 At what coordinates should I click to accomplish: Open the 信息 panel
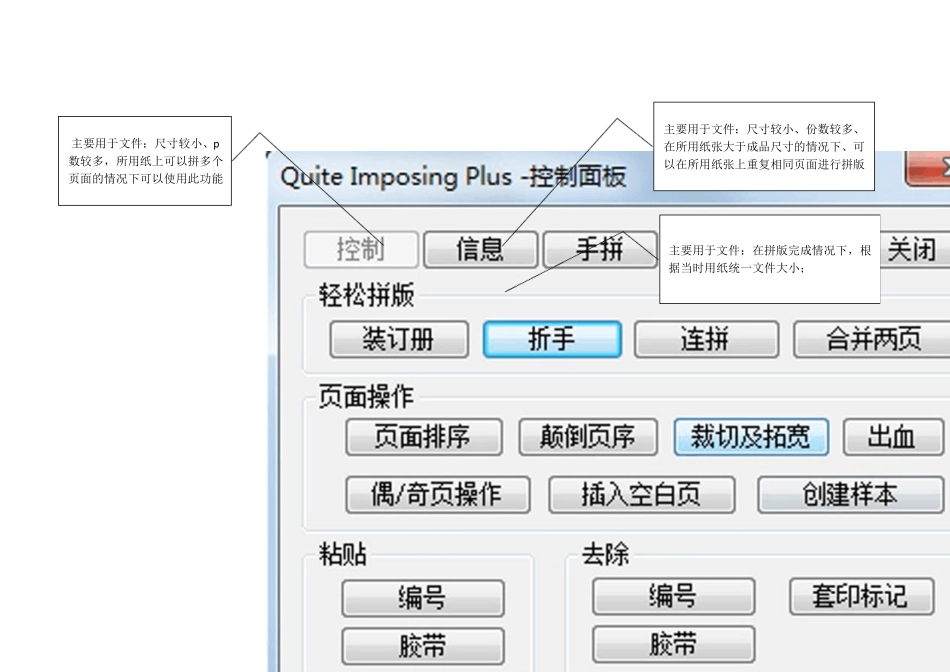point(480,249)
